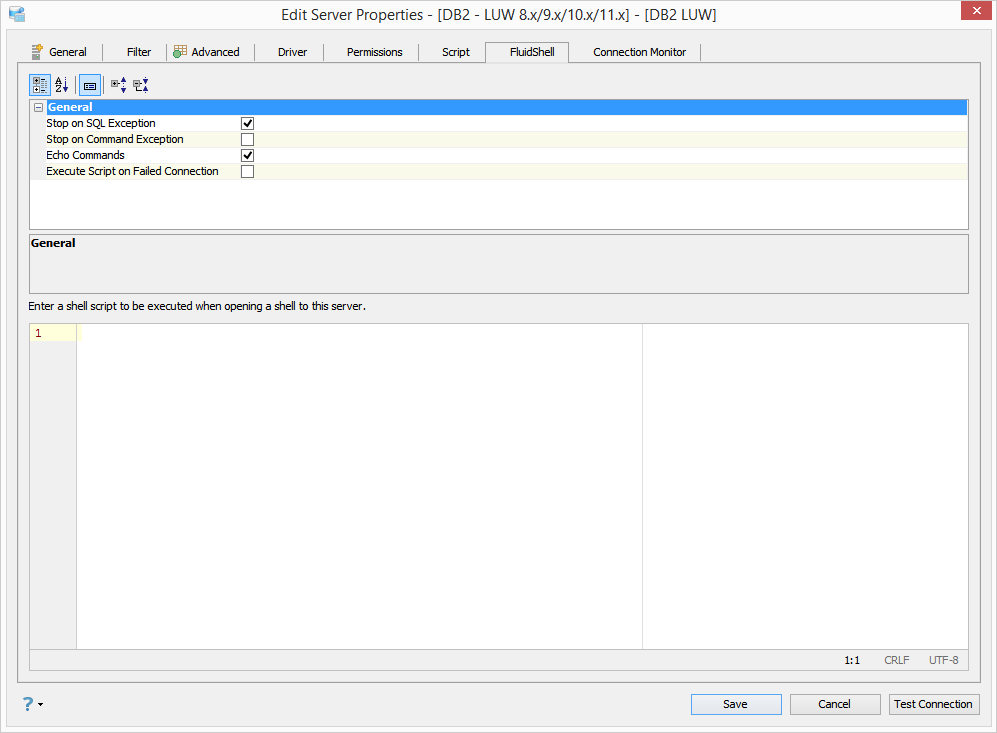997x733 pixels.
Task: Click the General category header row
Action: [x=499, y=107]
